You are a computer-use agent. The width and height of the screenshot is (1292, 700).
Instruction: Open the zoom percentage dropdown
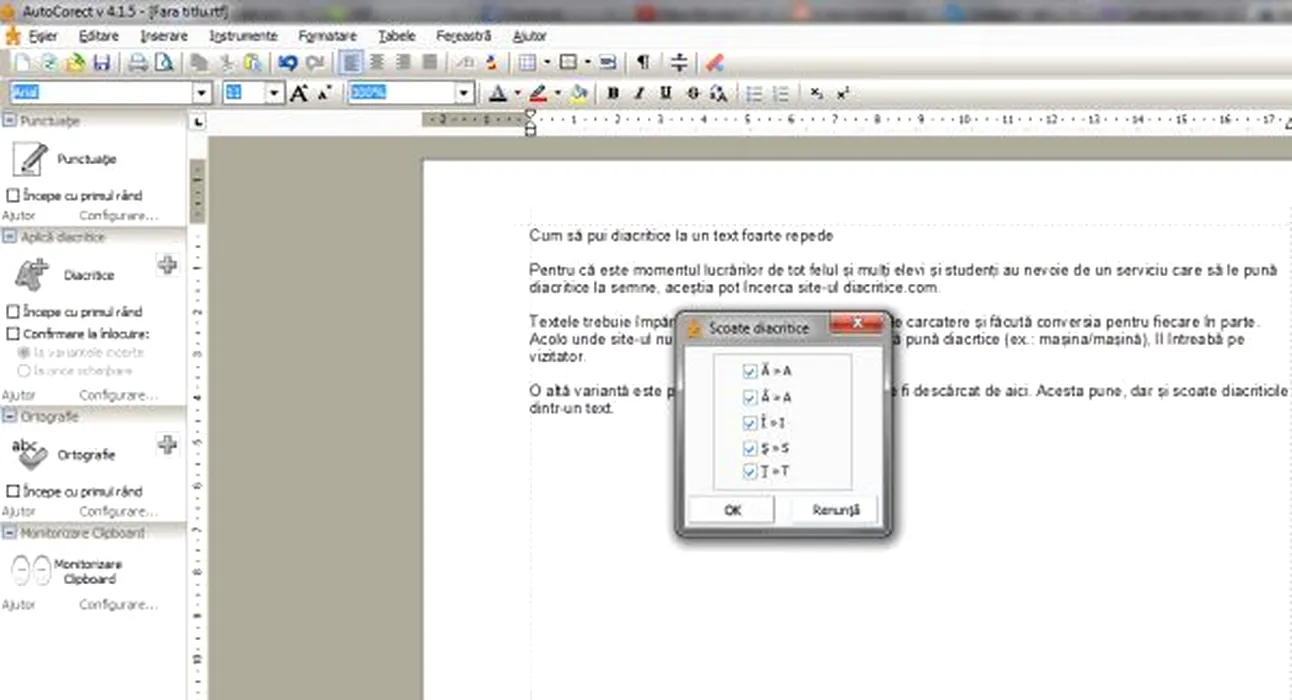point(463,93)
